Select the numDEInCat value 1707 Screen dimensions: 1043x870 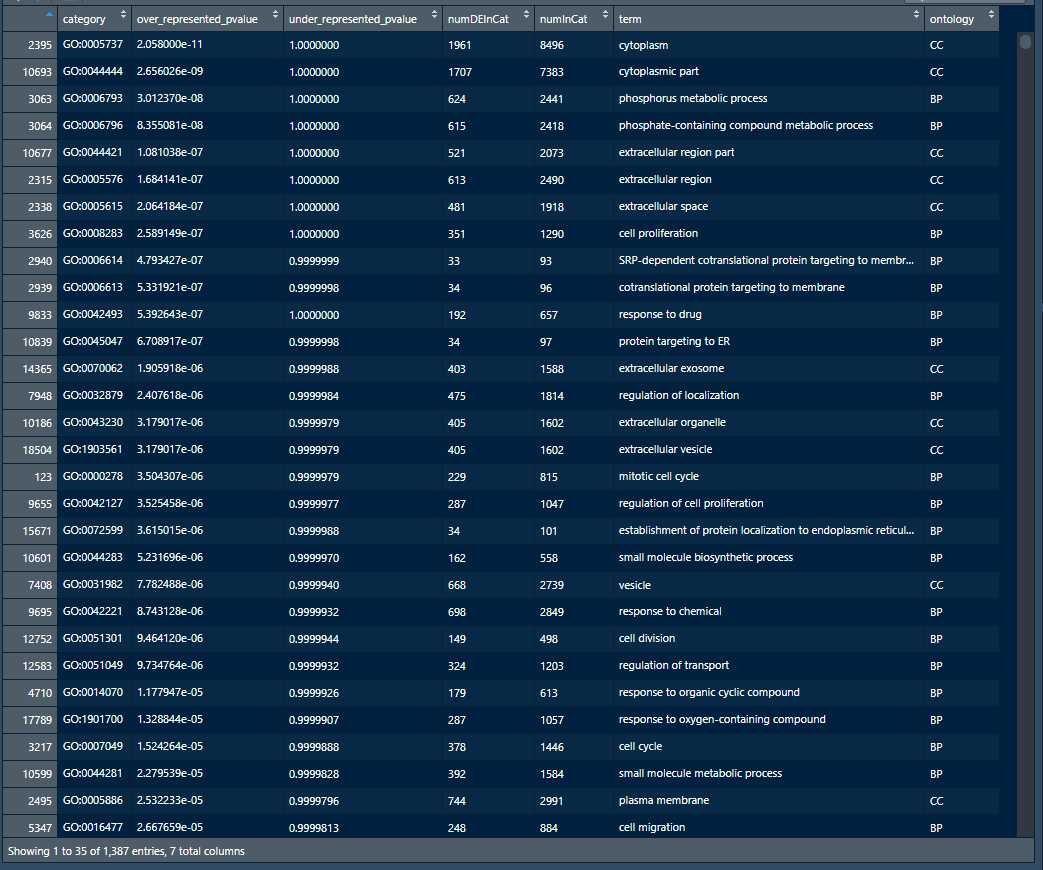point(459,72)
